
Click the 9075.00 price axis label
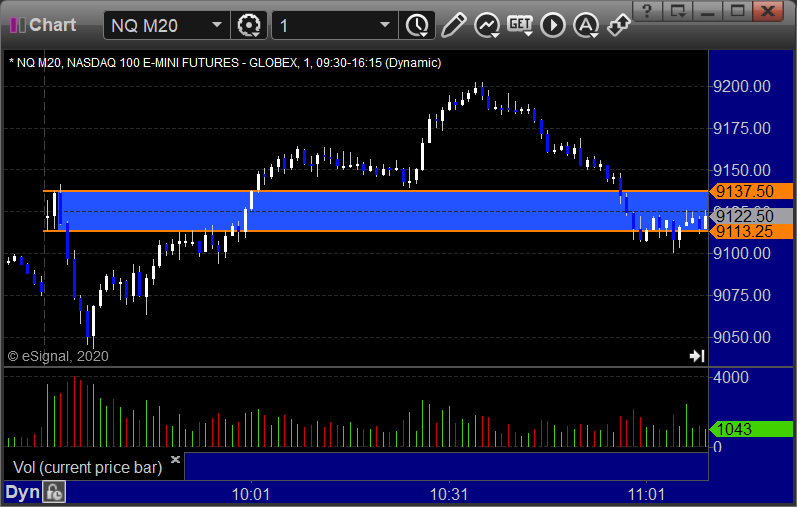(742, 295)
